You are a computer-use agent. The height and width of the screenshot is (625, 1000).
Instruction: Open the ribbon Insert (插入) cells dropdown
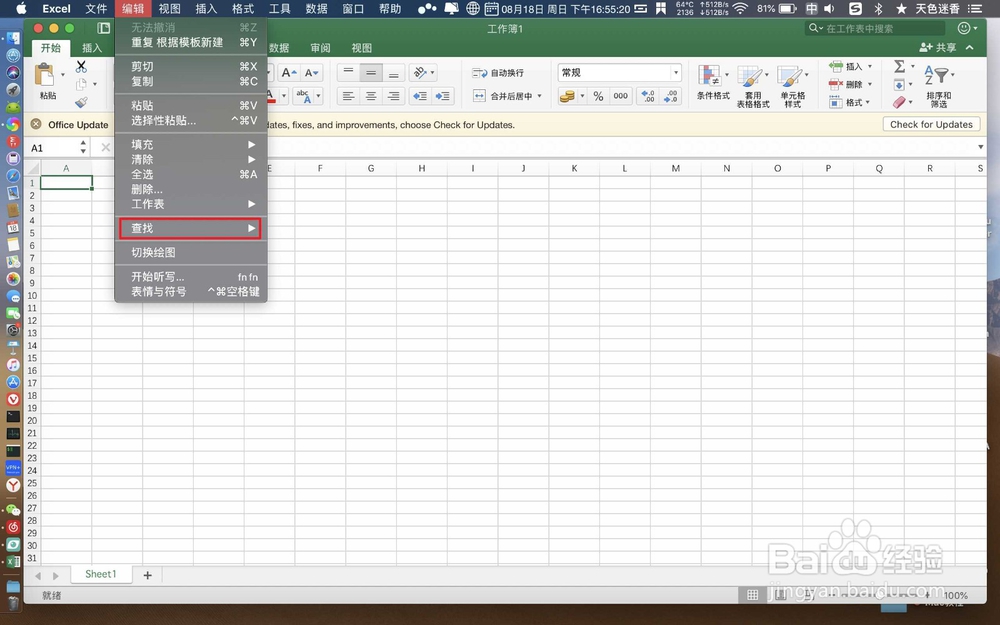pos(870,66)
